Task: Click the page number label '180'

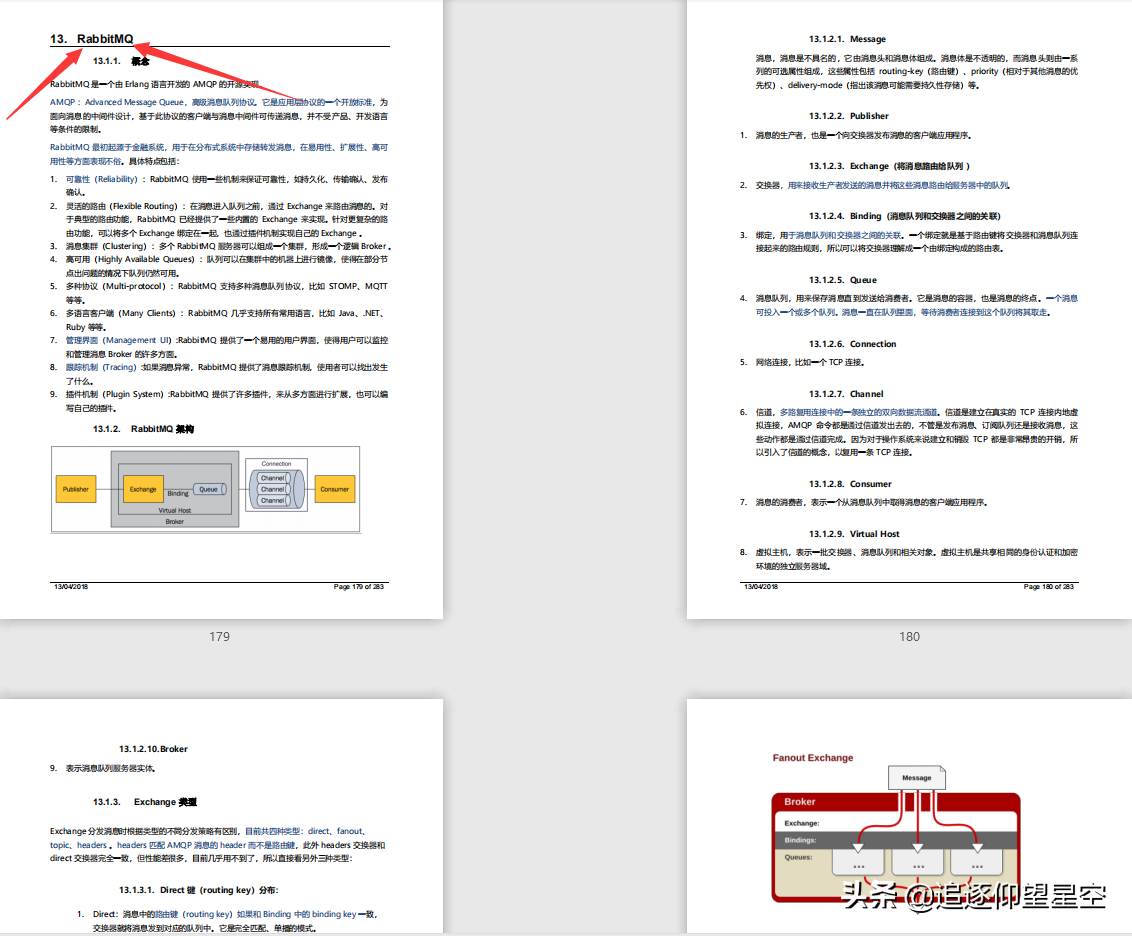Action: (x=910, y=637)
